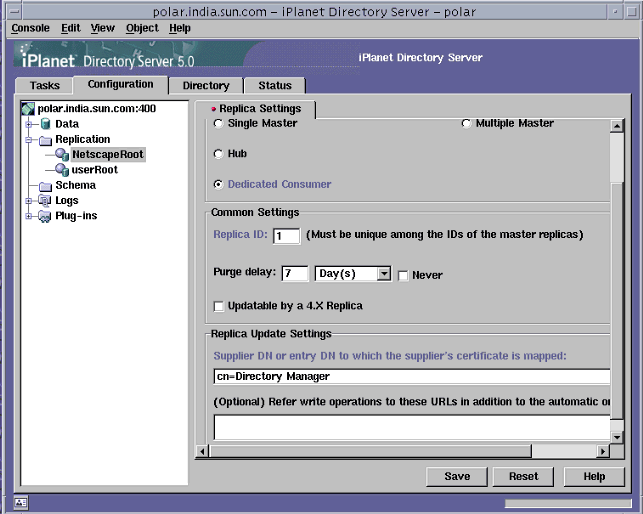Expand the Plug-ins tree node
Viewport: 643px width, 514px height.
(29, 216)
